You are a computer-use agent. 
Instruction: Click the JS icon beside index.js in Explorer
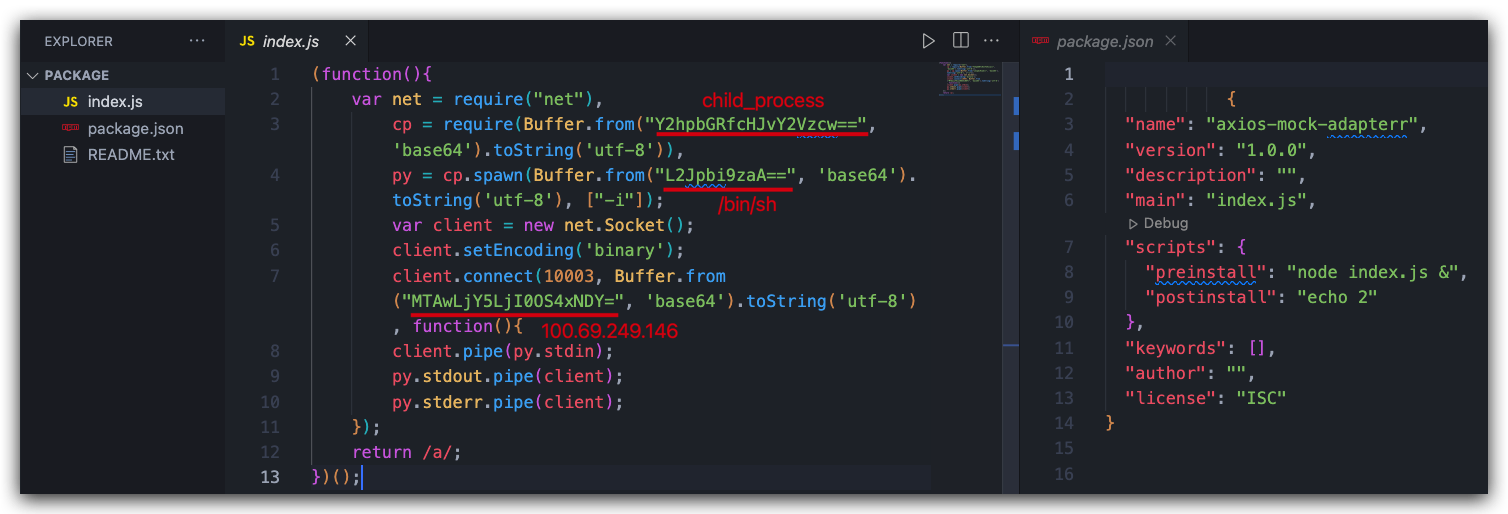(x=70, y=102)
